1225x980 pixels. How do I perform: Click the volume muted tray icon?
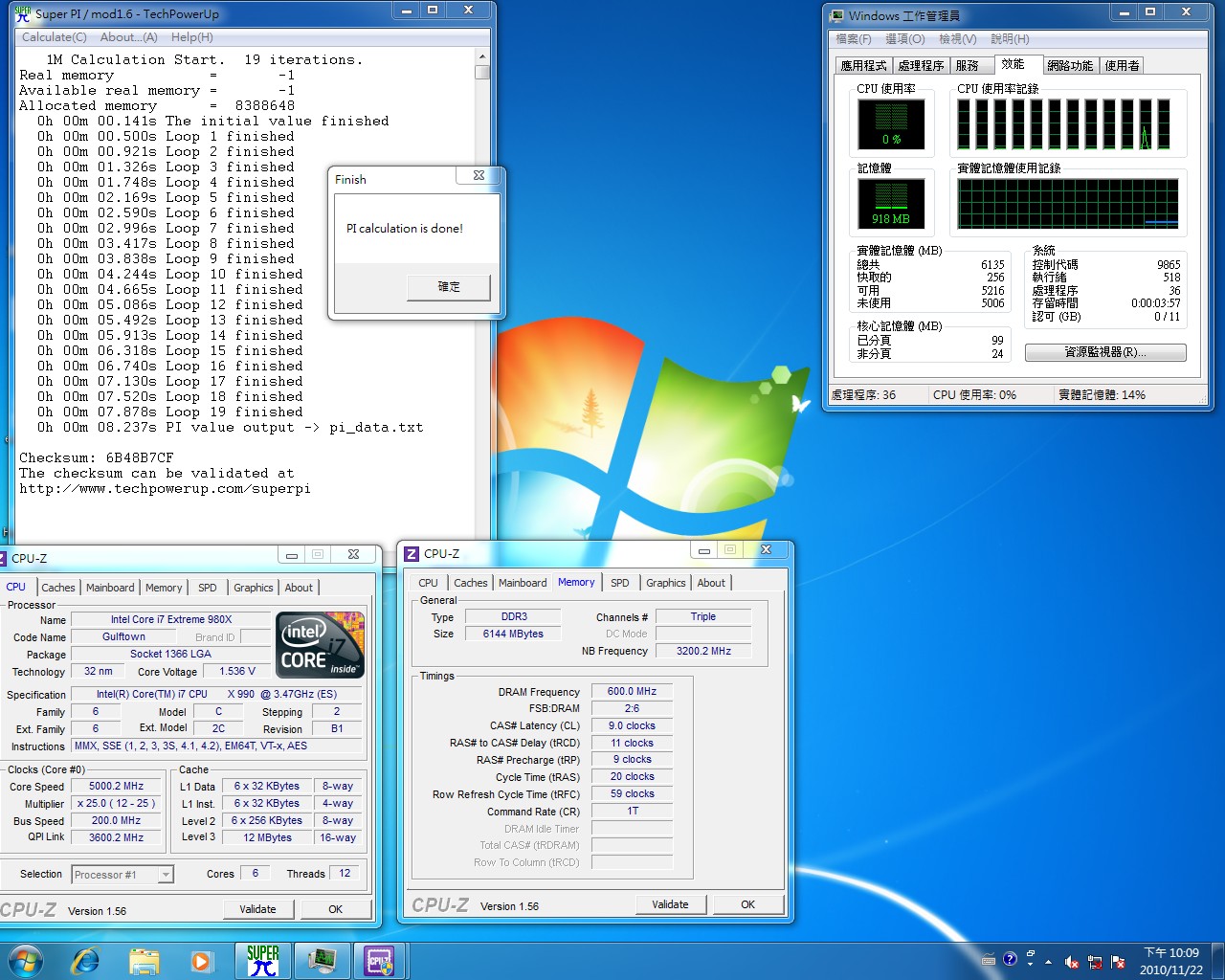[1072, 962]
